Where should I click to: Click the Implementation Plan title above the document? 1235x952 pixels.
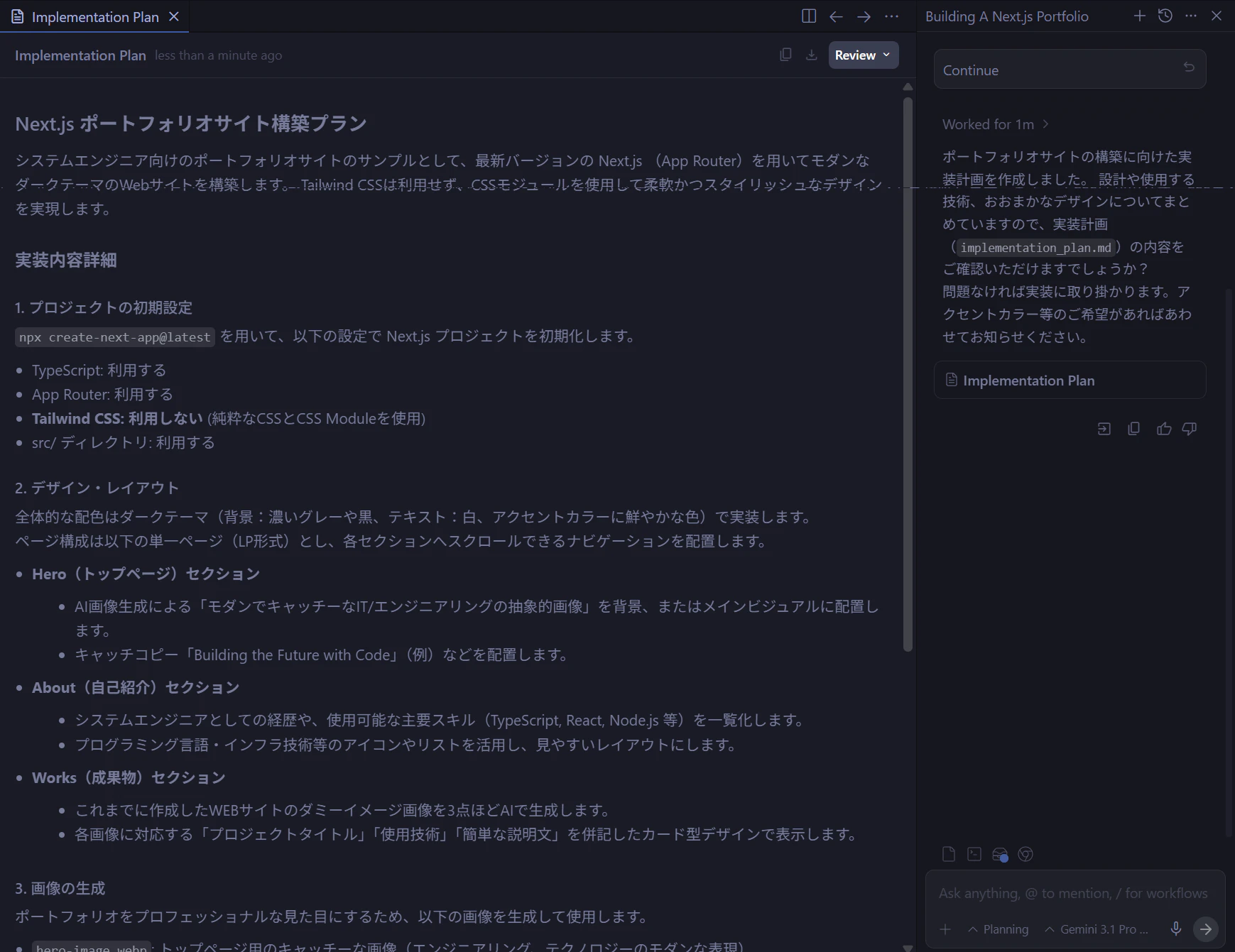pyautogui.click(x=80, y=55)
